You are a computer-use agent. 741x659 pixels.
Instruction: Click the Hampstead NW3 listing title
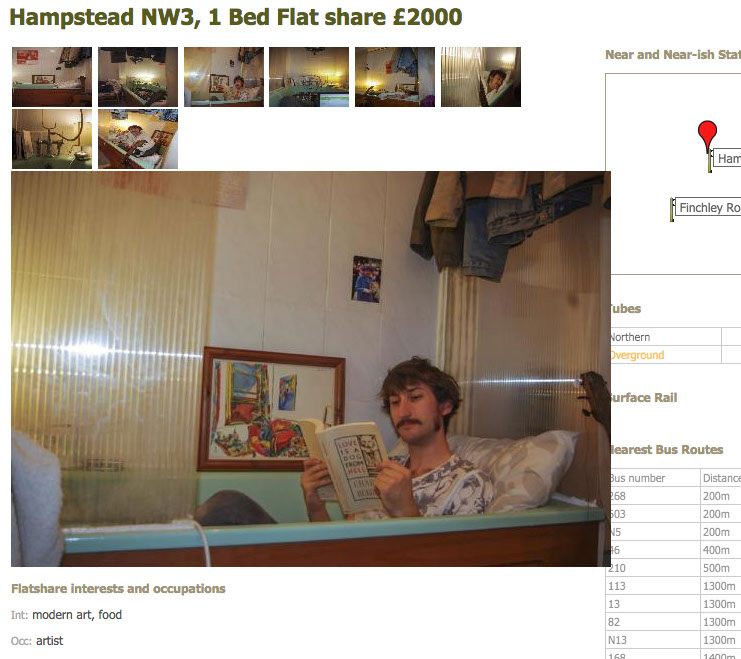tap(236, 17)
